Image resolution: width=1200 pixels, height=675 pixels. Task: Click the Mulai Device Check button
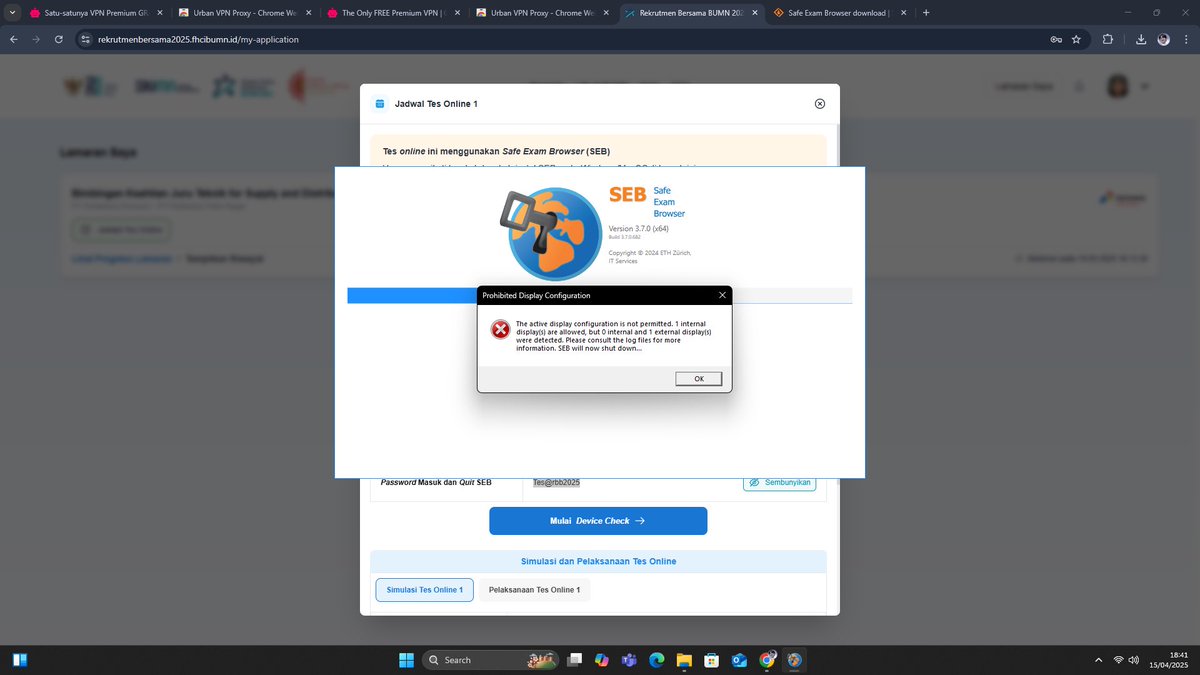coord(598,521)
